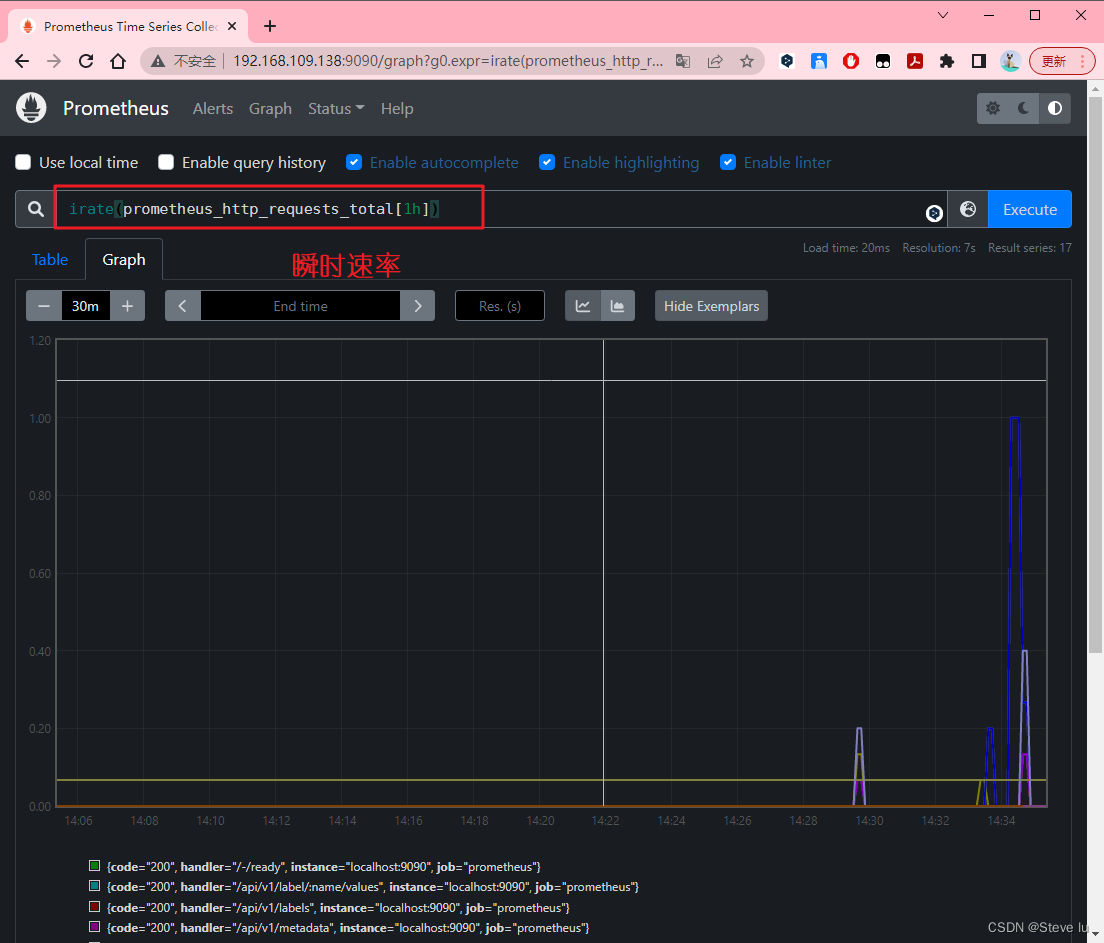Click the page vertical scrollbar
The width and height of the screenshot is (1104, 943).
click(1095, 376)
